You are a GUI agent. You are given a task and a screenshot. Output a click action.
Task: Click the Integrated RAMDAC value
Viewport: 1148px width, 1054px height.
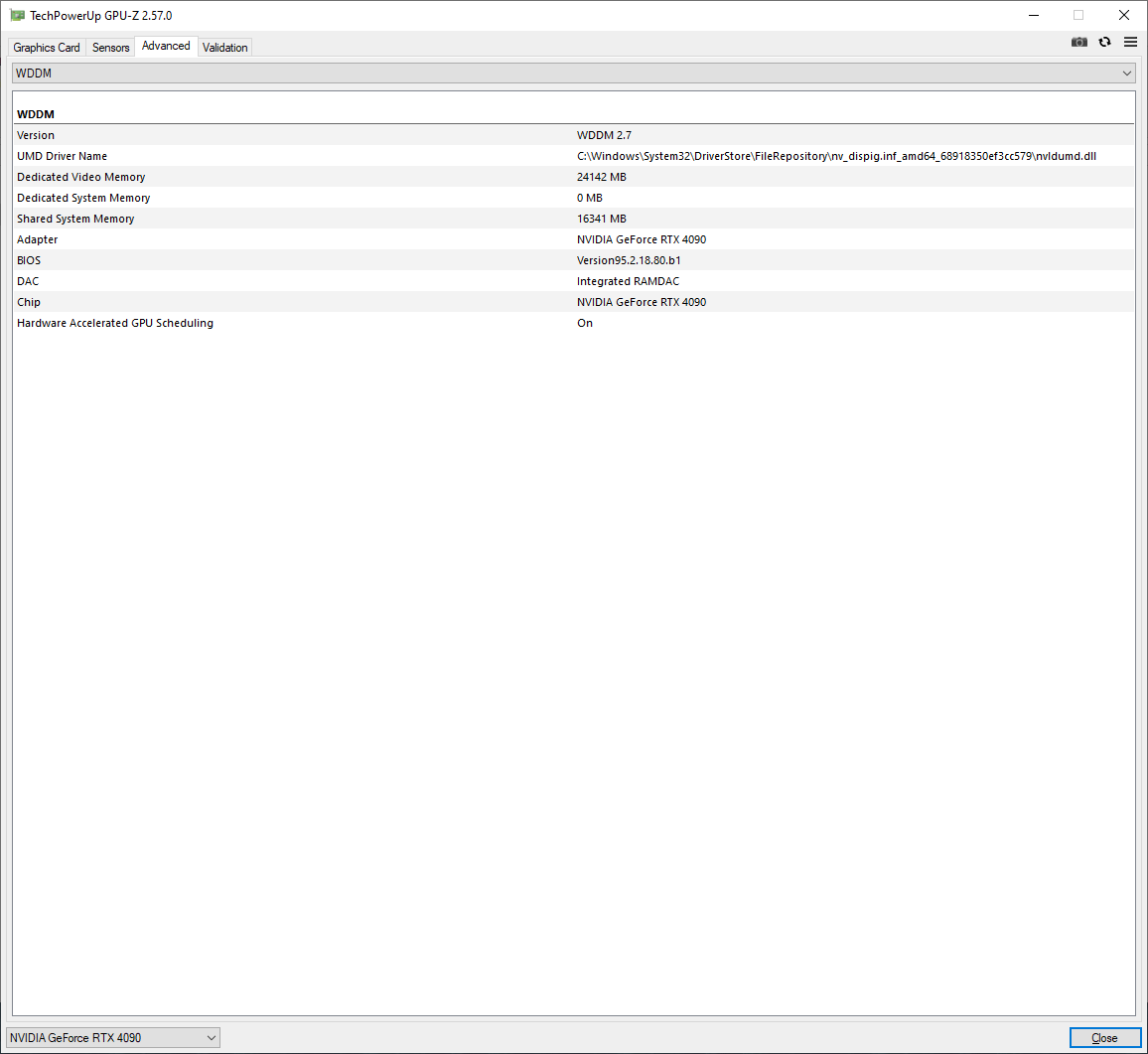tap(629, 281)
